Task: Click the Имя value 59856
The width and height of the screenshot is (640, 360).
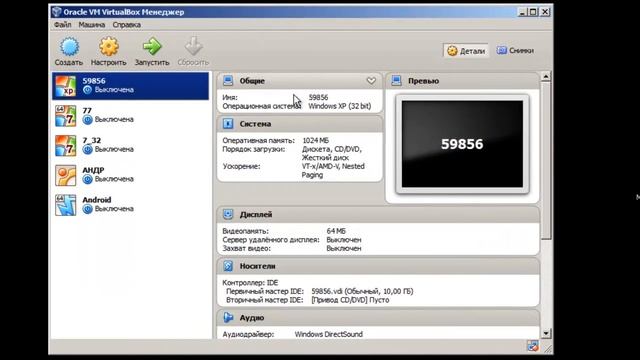Action: point(318,98)
